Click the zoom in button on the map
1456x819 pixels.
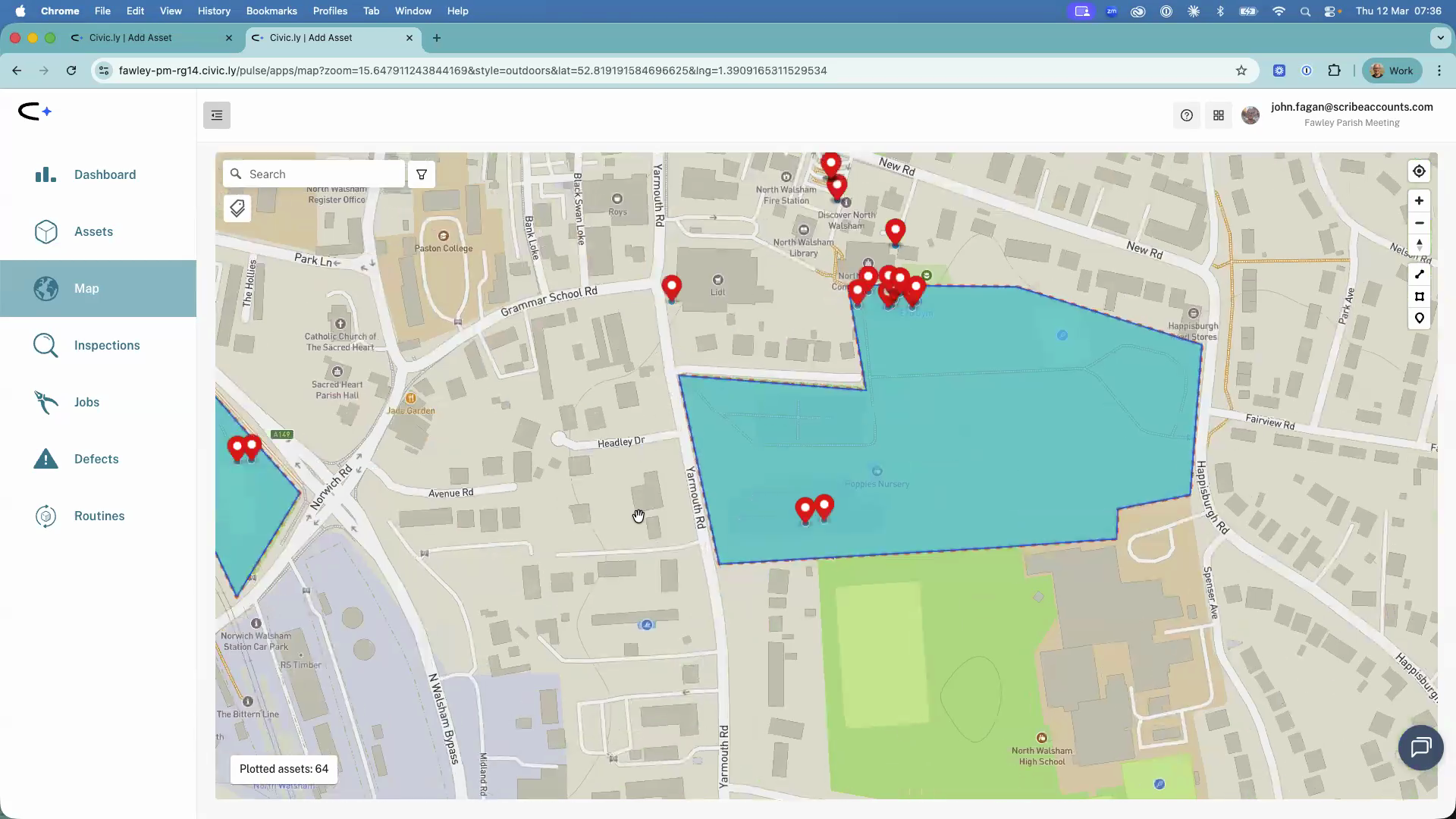[x=1419, y=200]
